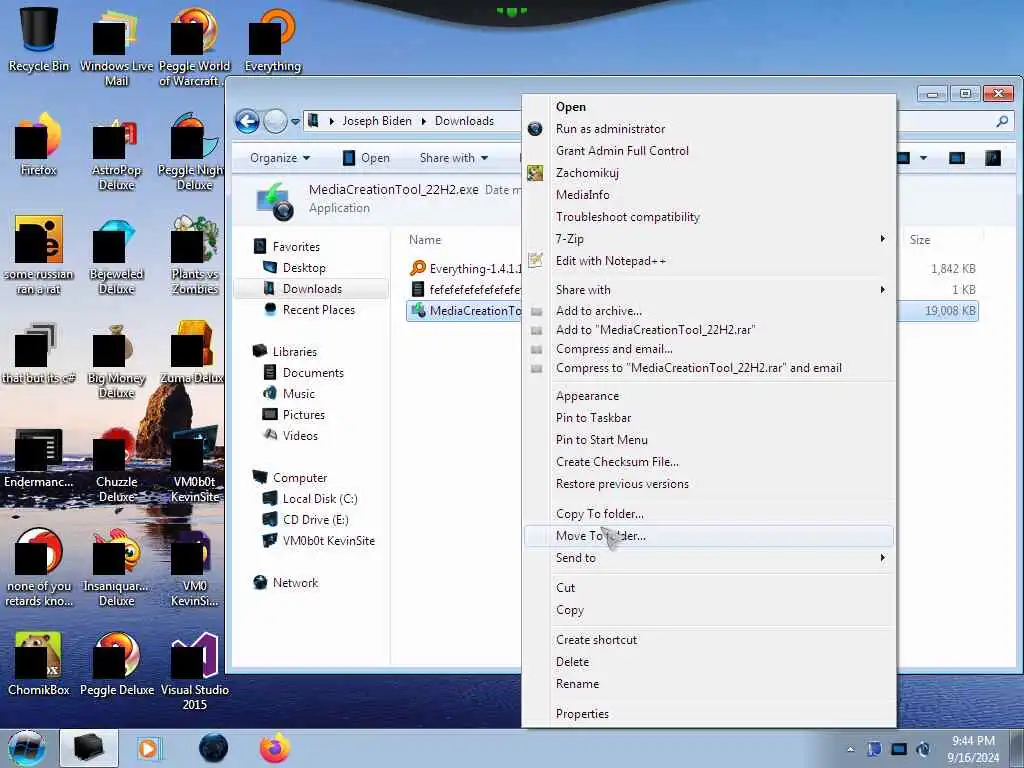The image size is (1024, 768).
Task: Open the Everything desktop shortcut
Action: [272, 39]
